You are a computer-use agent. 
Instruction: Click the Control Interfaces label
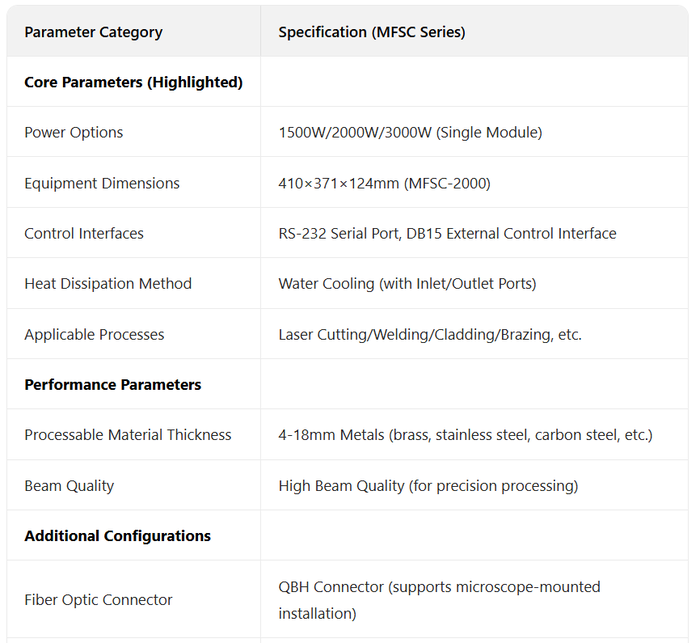84,233
